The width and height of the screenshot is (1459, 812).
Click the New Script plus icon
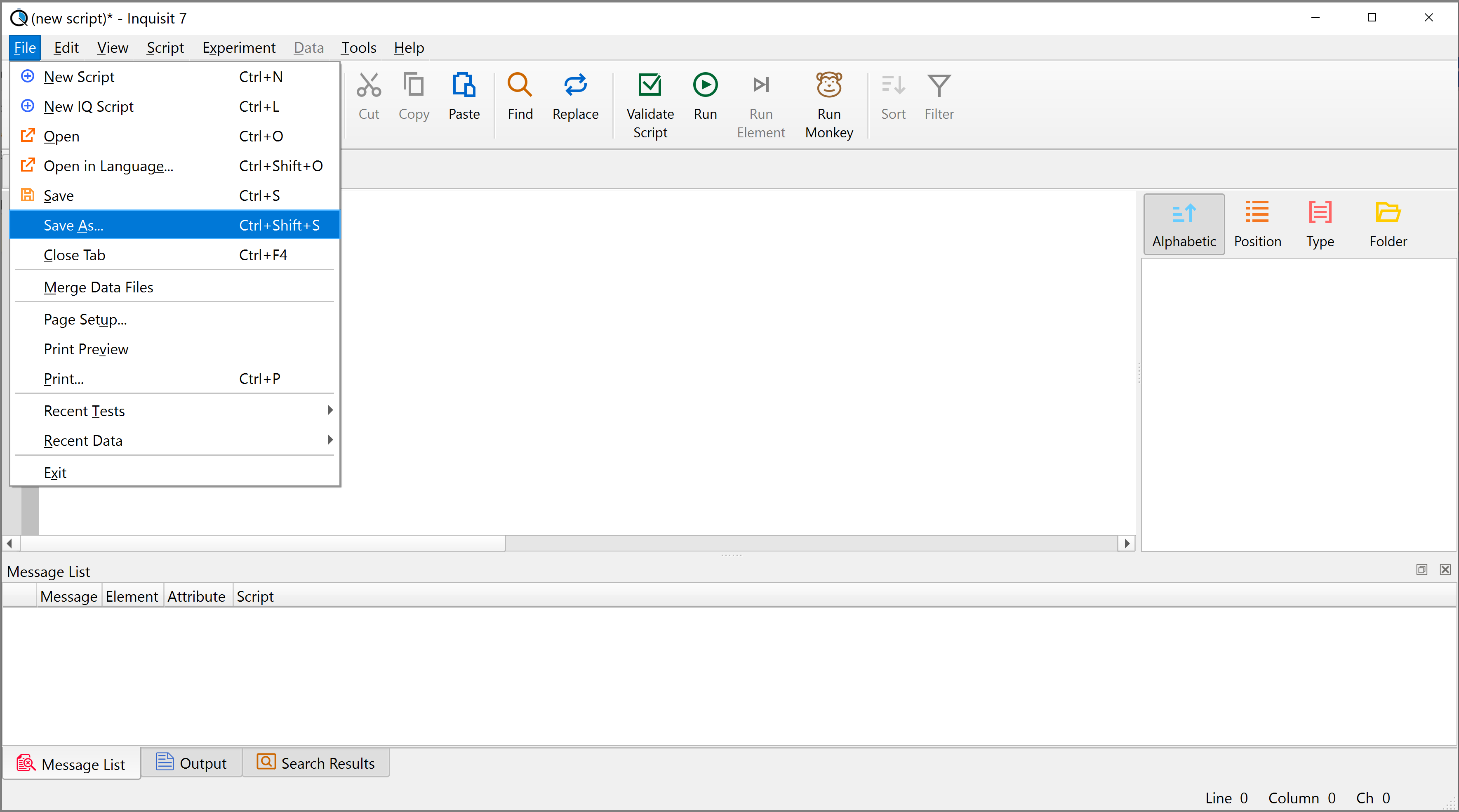pos(27,76)
